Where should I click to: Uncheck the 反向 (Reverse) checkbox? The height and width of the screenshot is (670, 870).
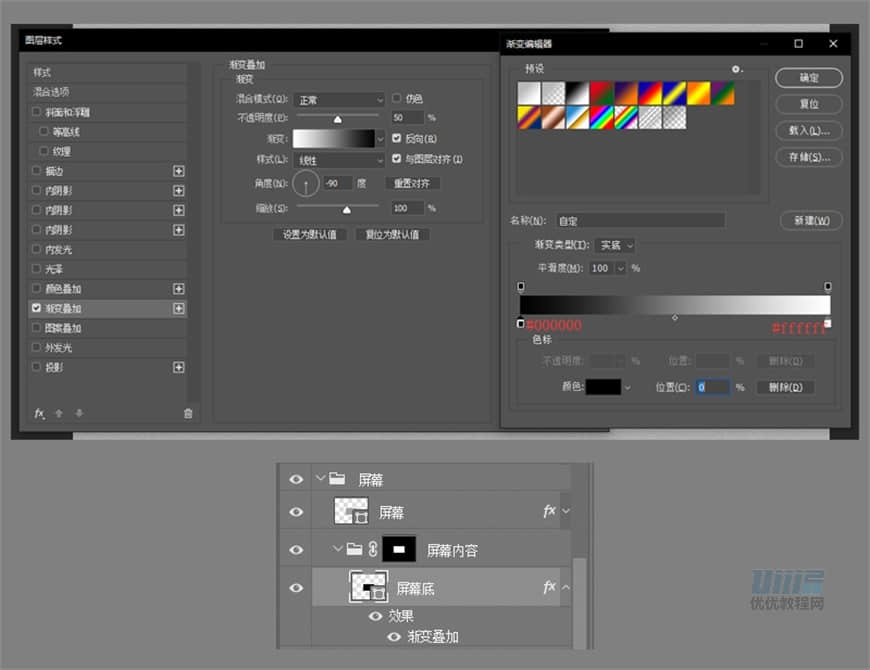point(397,138)
